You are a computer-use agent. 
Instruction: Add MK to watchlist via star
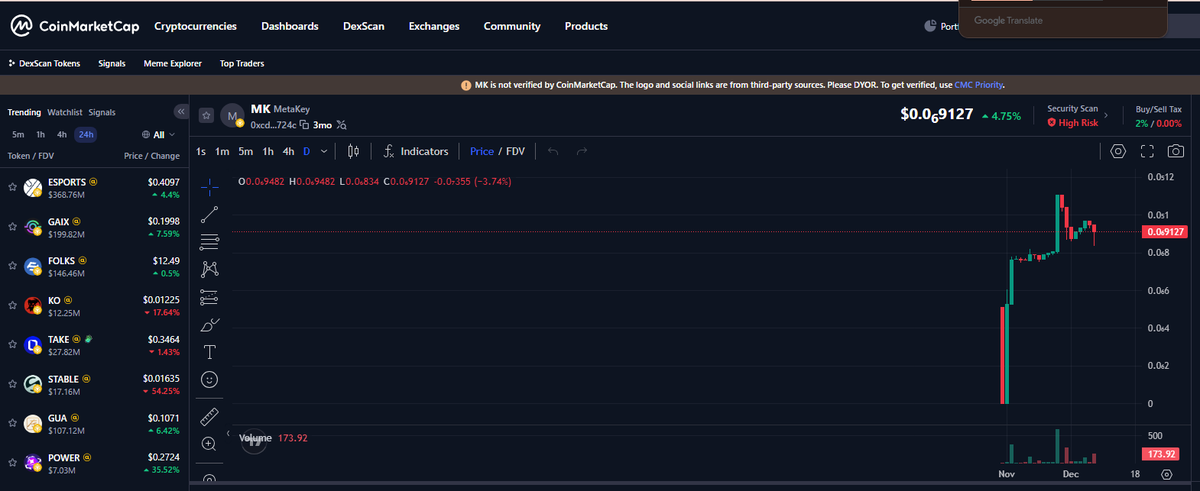click(x=206, y=116)
